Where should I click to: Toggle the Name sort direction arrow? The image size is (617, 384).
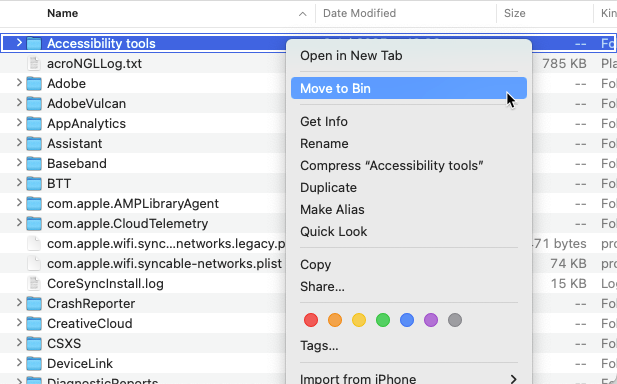point(302,14)
